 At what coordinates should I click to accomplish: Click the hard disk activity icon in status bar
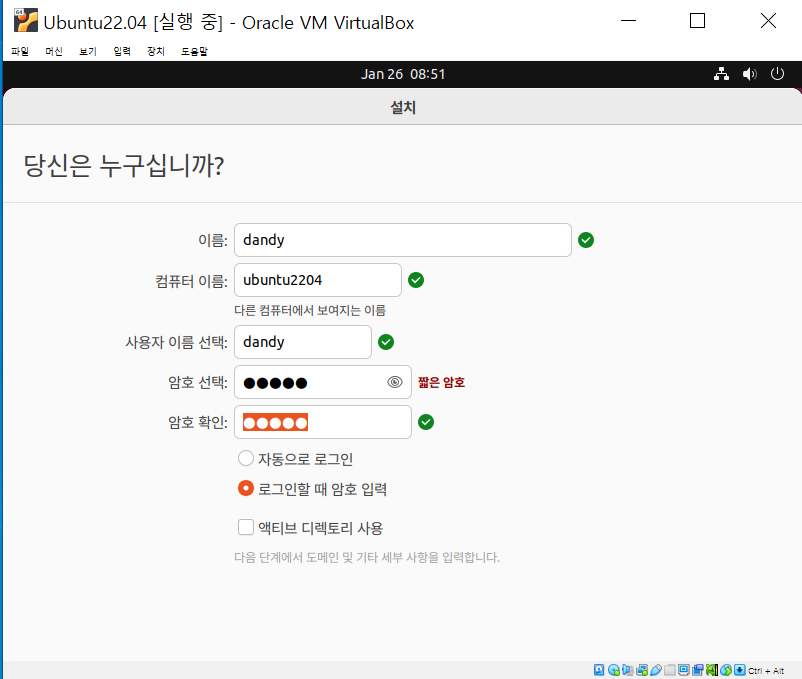tap(599, 670)
